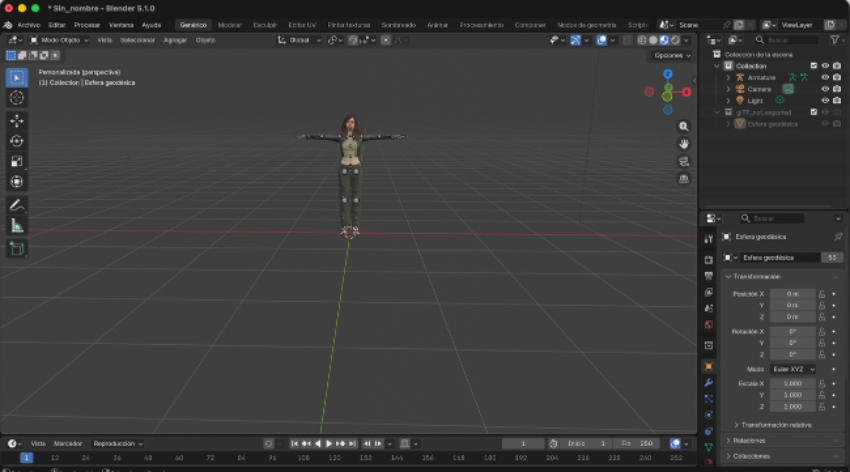Activate the 3D Cursor tool

point(16,98)
